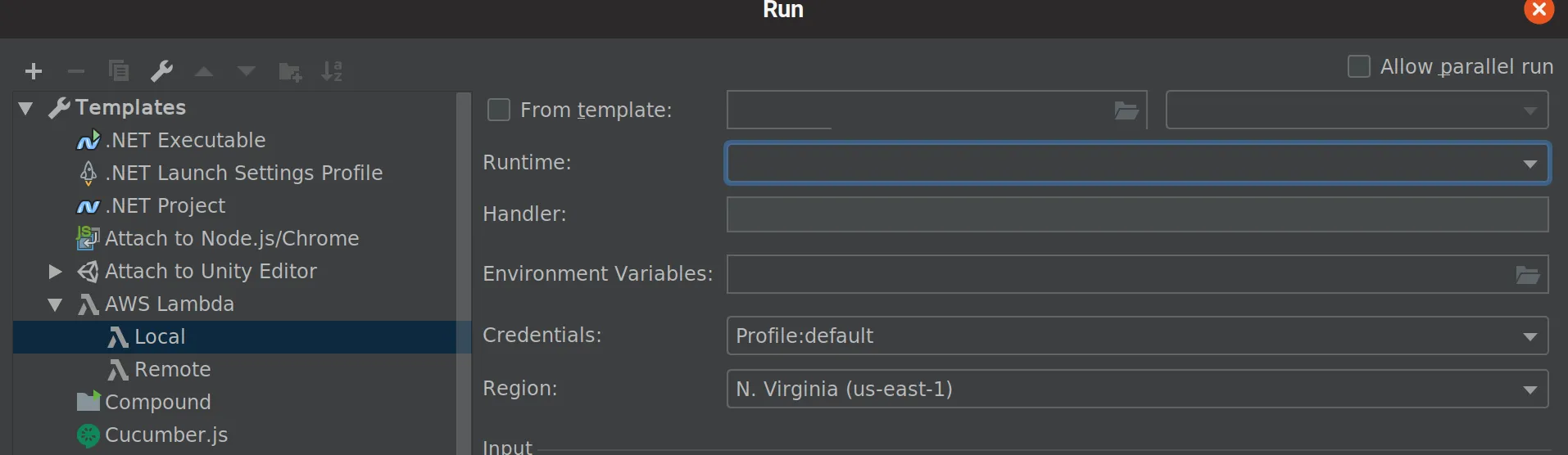Image resolution: width=1568 pixels, height=455 pixels.
Task: Open the Runtime dropdown
Action: pyautogui.click(x=1529, y=164)
